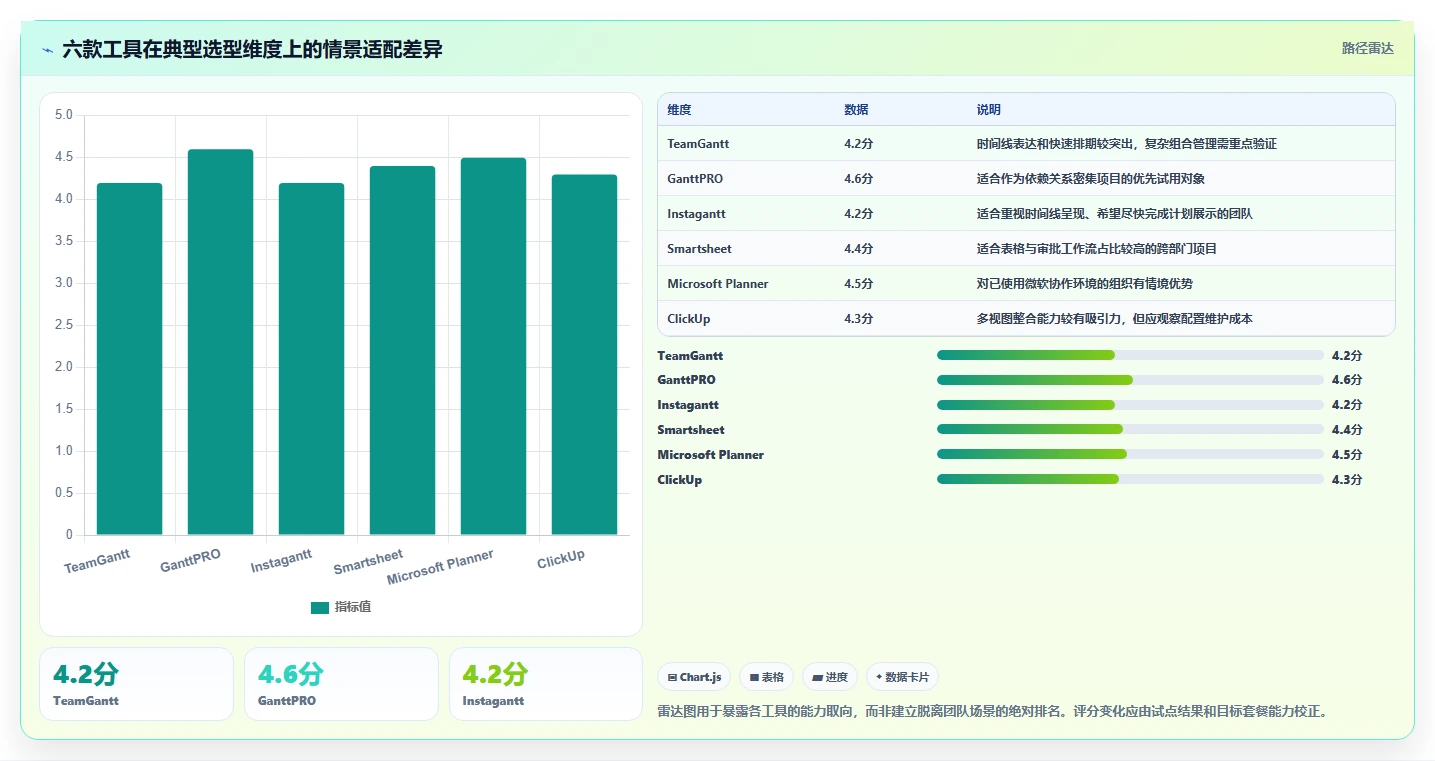Screen dimensions: 1435x761
Task: Click the Instagantt progress bar
Action: [1130, 405]
